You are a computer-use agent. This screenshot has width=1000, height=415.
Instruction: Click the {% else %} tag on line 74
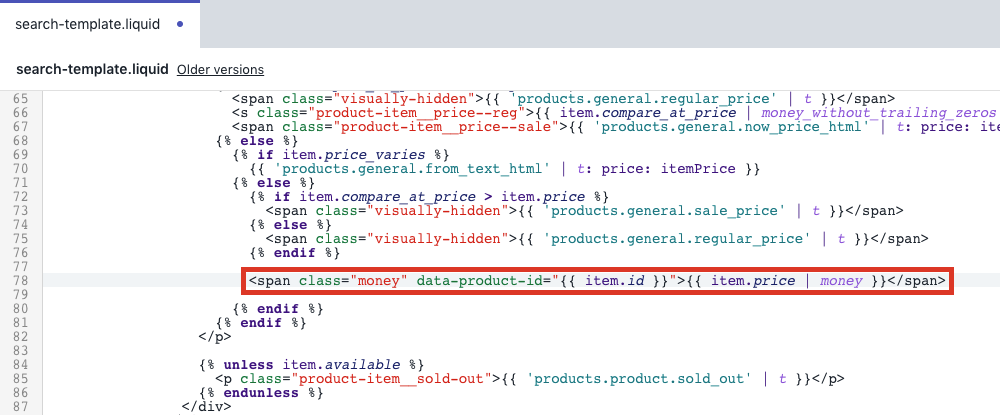pyautogui.click(x=290, y=224)
